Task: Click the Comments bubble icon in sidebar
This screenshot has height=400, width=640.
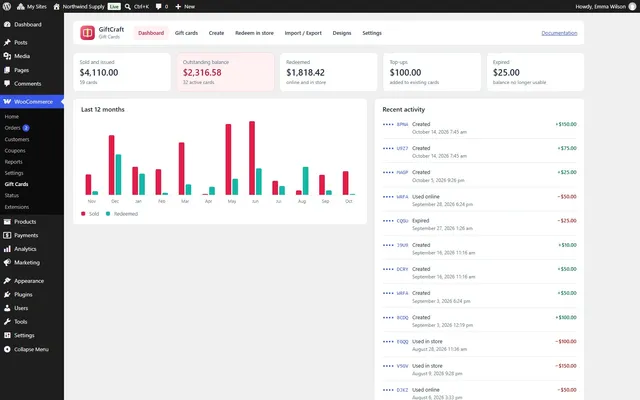Action: [x=7, y=83]
